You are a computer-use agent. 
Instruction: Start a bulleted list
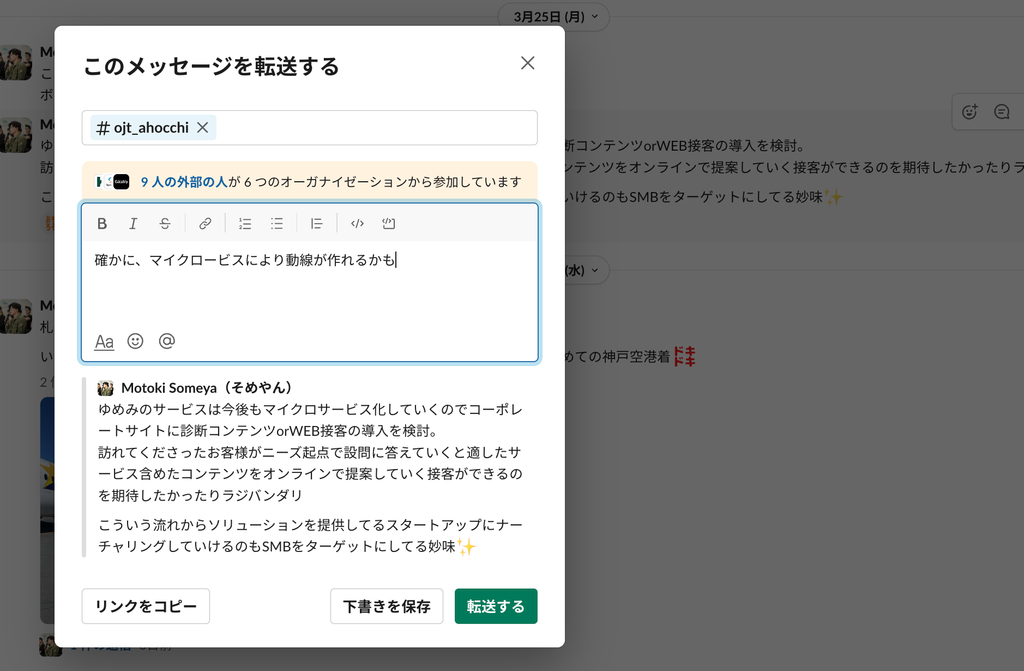(x=277, y=224)
